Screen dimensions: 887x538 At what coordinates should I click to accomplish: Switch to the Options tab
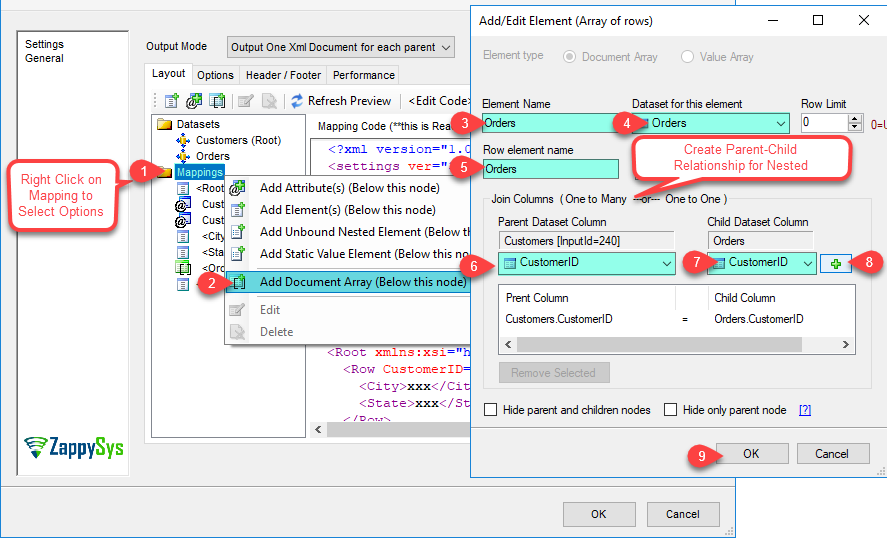coord(216,75)
